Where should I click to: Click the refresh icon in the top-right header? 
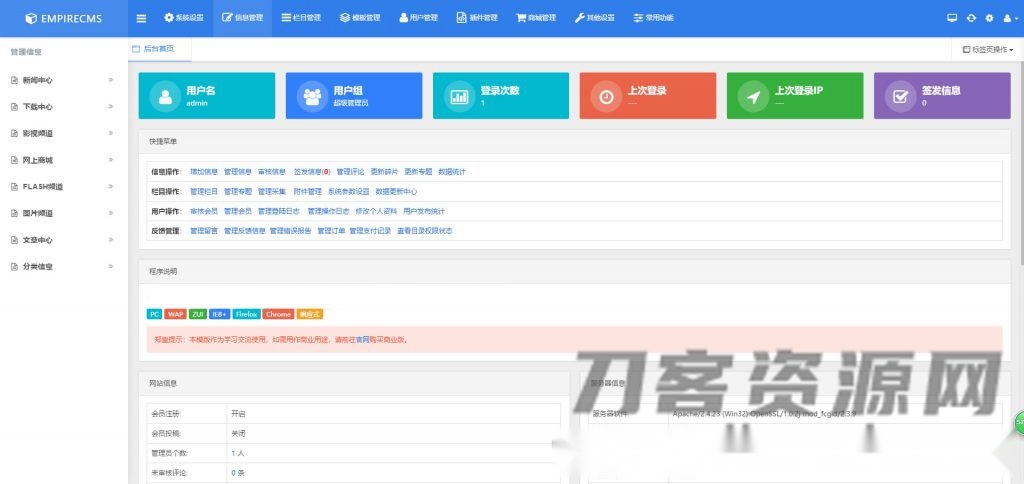pyautogui.click(x=971, y=18)
